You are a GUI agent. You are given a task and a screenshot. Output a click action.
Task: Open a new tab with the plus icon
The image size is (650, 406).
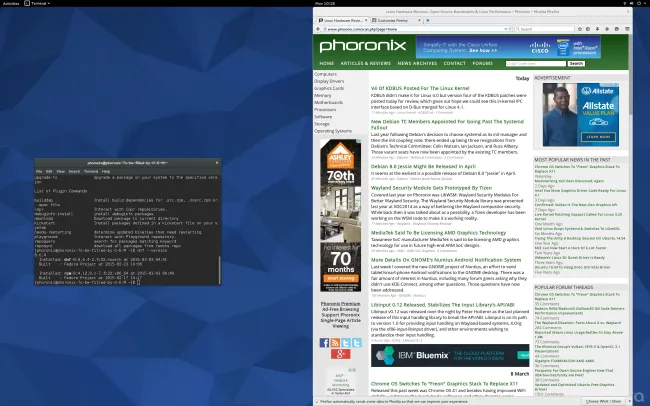[428, 20]
